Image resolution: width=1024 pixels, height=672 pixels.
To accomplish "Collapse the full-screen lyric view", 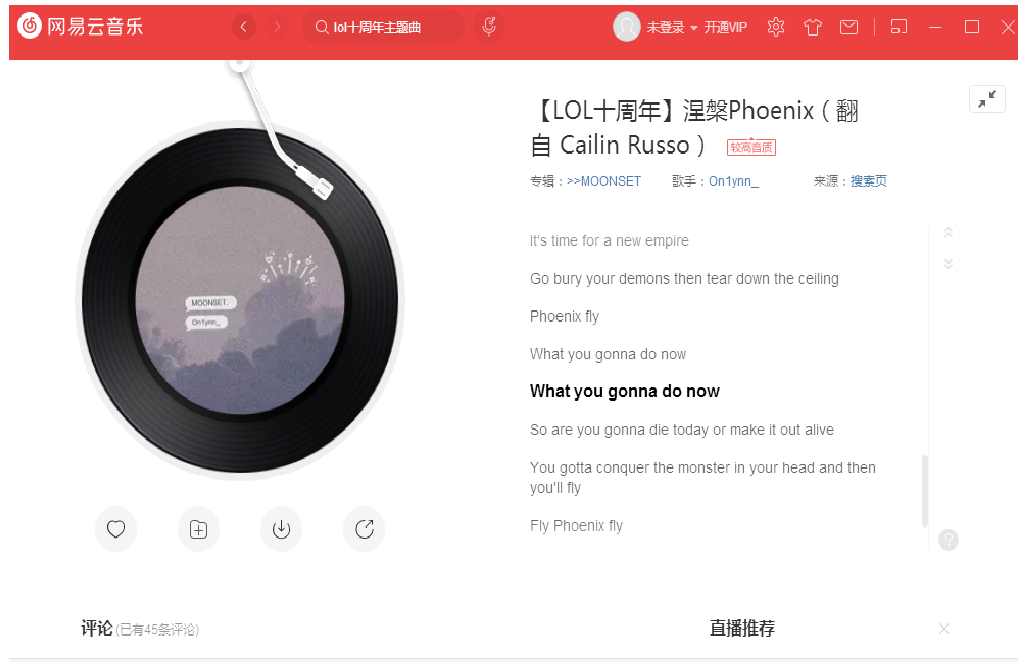I will click(x=987, y=99).
